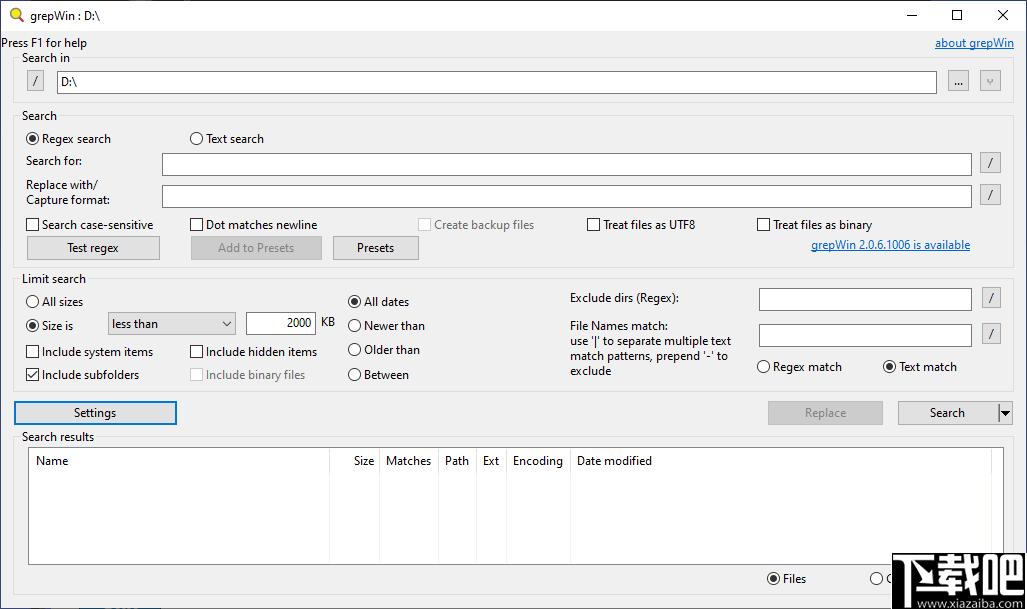Viewport: 1027px width, 609px height.
Task: Expand the search path history dropdown arrow
Action: [990, 81]
